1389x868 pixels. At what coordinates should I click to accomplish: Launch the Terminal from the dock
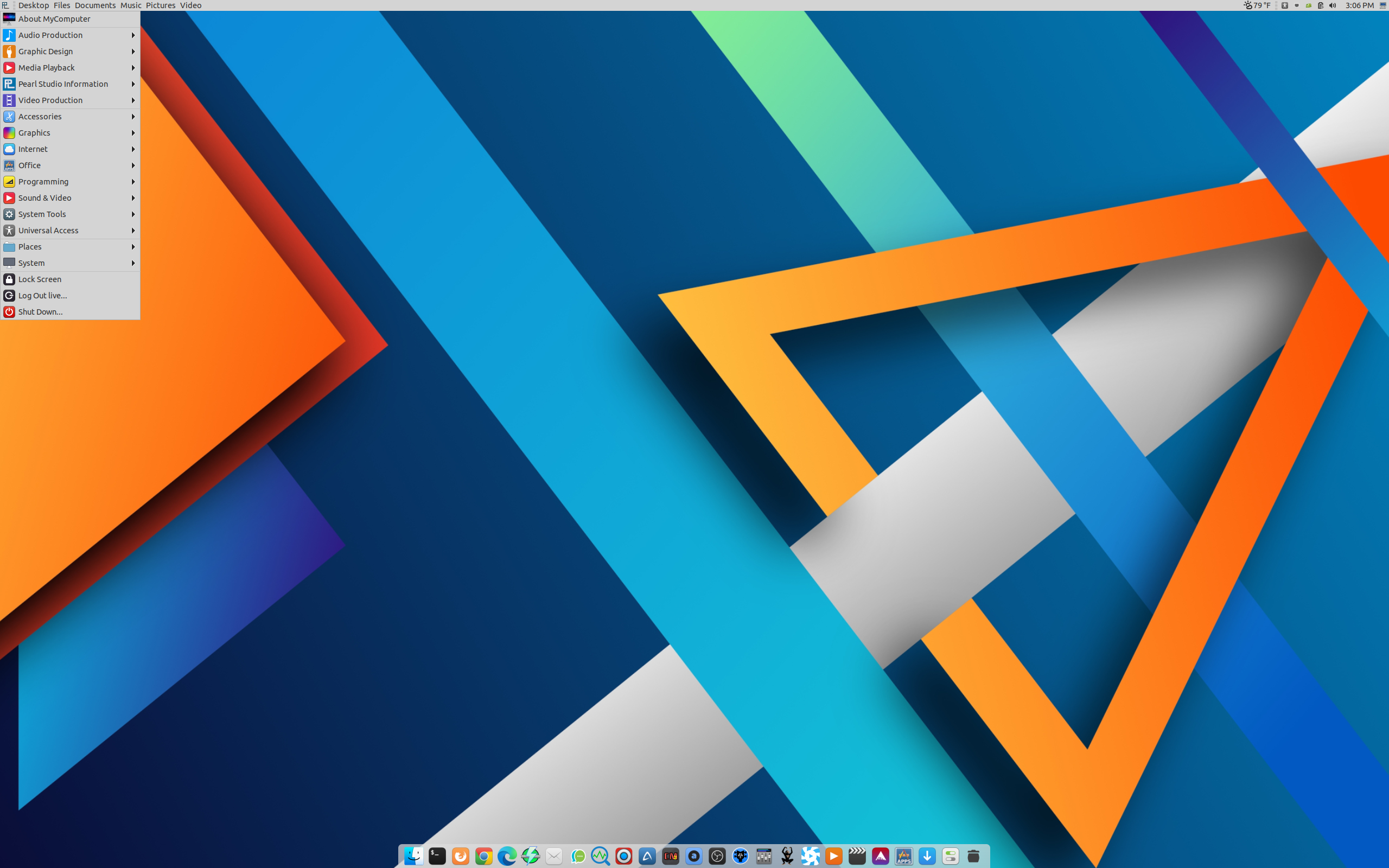(437, 856)
